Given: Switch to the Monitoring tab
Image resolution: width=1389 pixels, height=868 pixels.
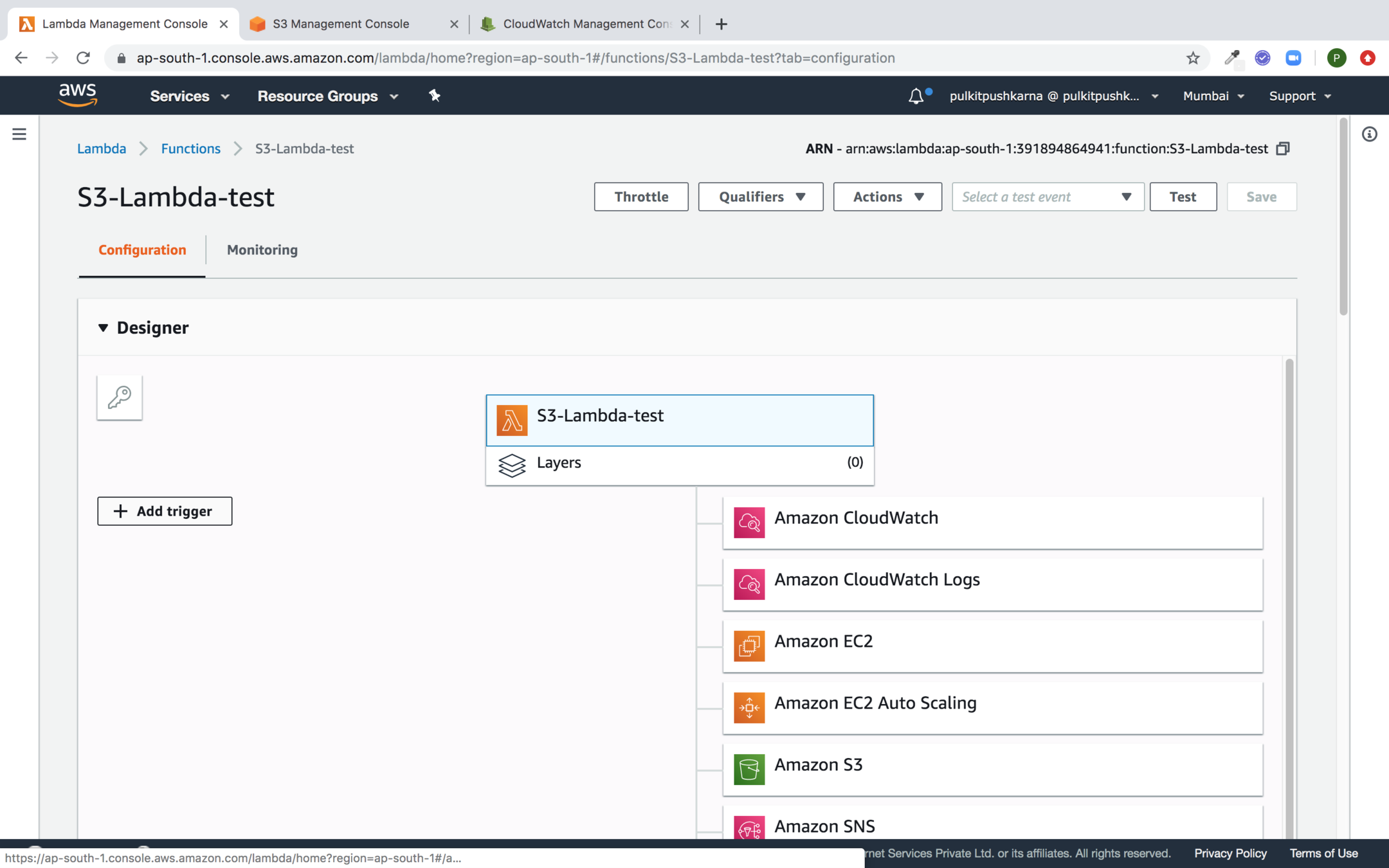Looking at the screenshot, I should 262,250.
